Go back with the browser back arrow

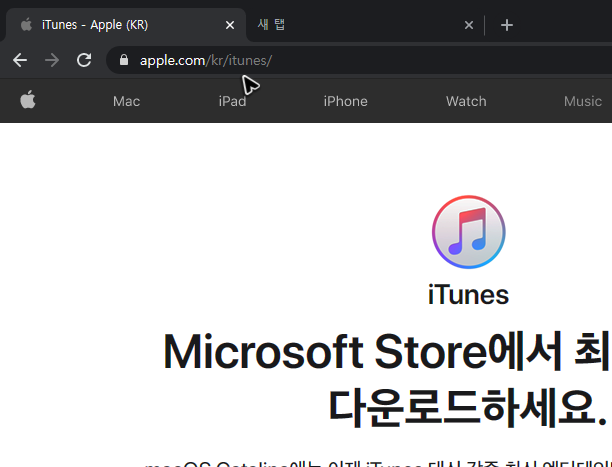tap(20, 60)
